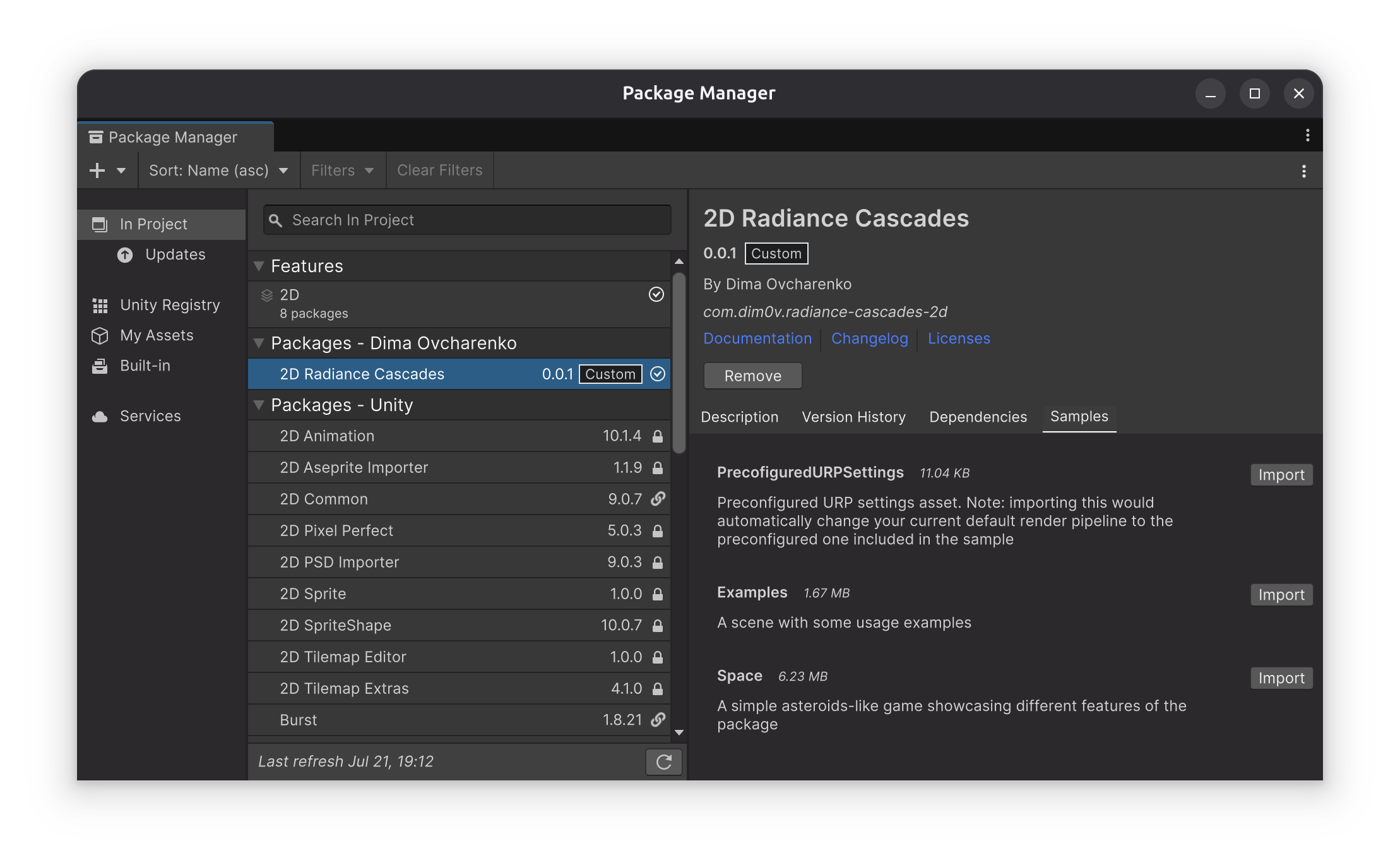1400x865 pixels.
Task: Import the Space sample
Action: pos(1281,678)
